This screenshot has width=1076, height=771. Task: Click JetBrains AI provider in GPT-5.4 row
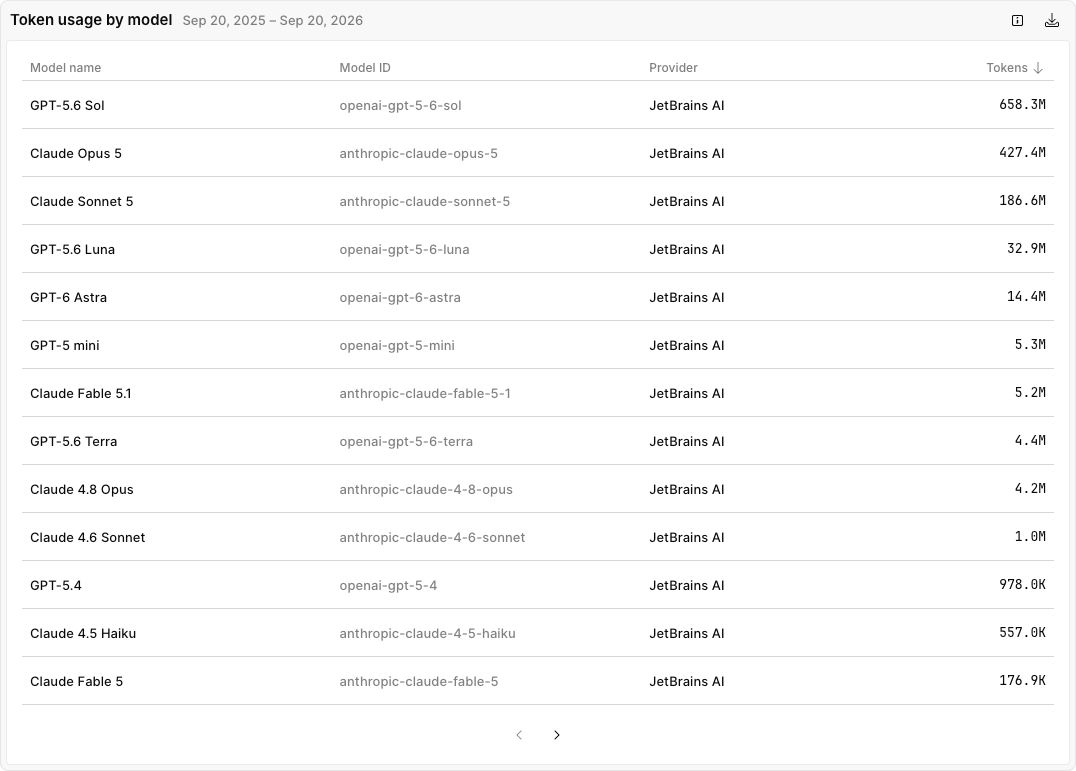click(687, 586)
